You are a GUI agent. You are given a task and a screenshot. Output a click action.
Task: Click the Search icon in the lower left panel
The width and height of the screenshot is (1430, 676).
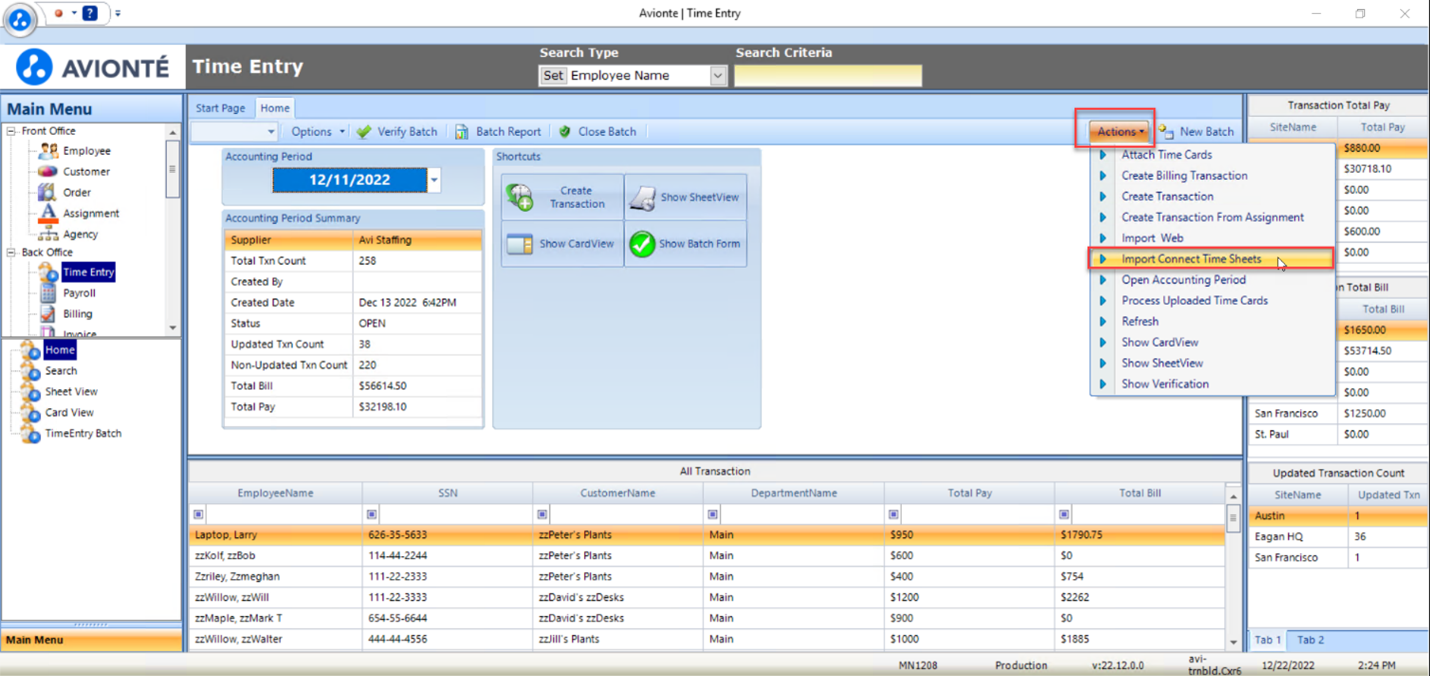(x=30, y=371)
